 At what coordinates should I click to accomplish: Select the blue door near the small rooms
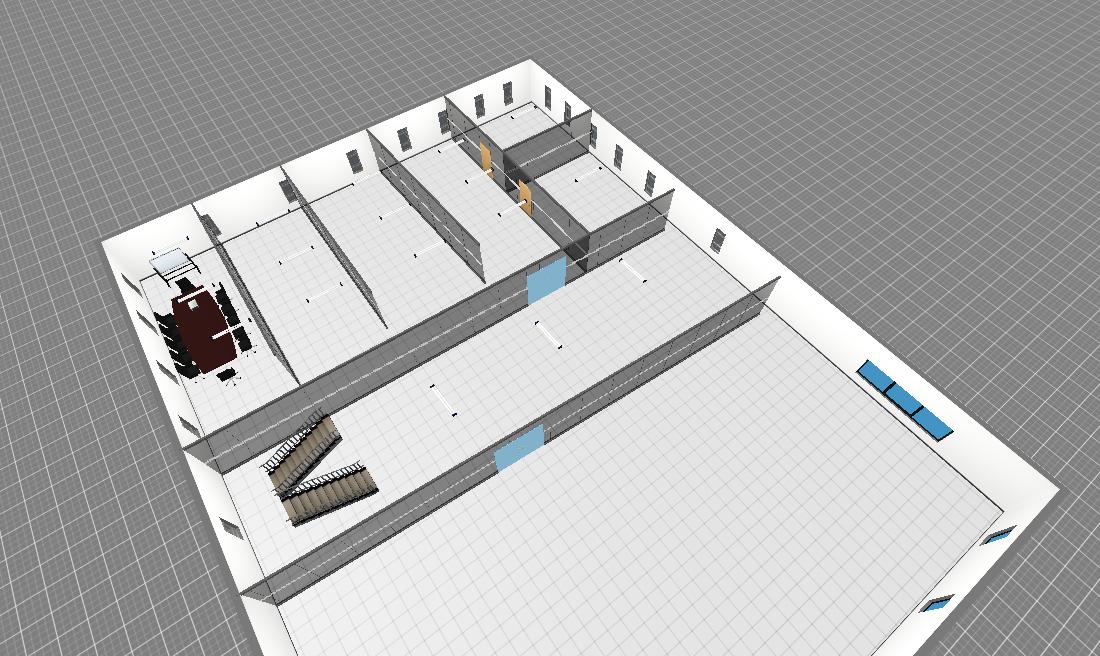pyautogui.click(x=545, y=279)
